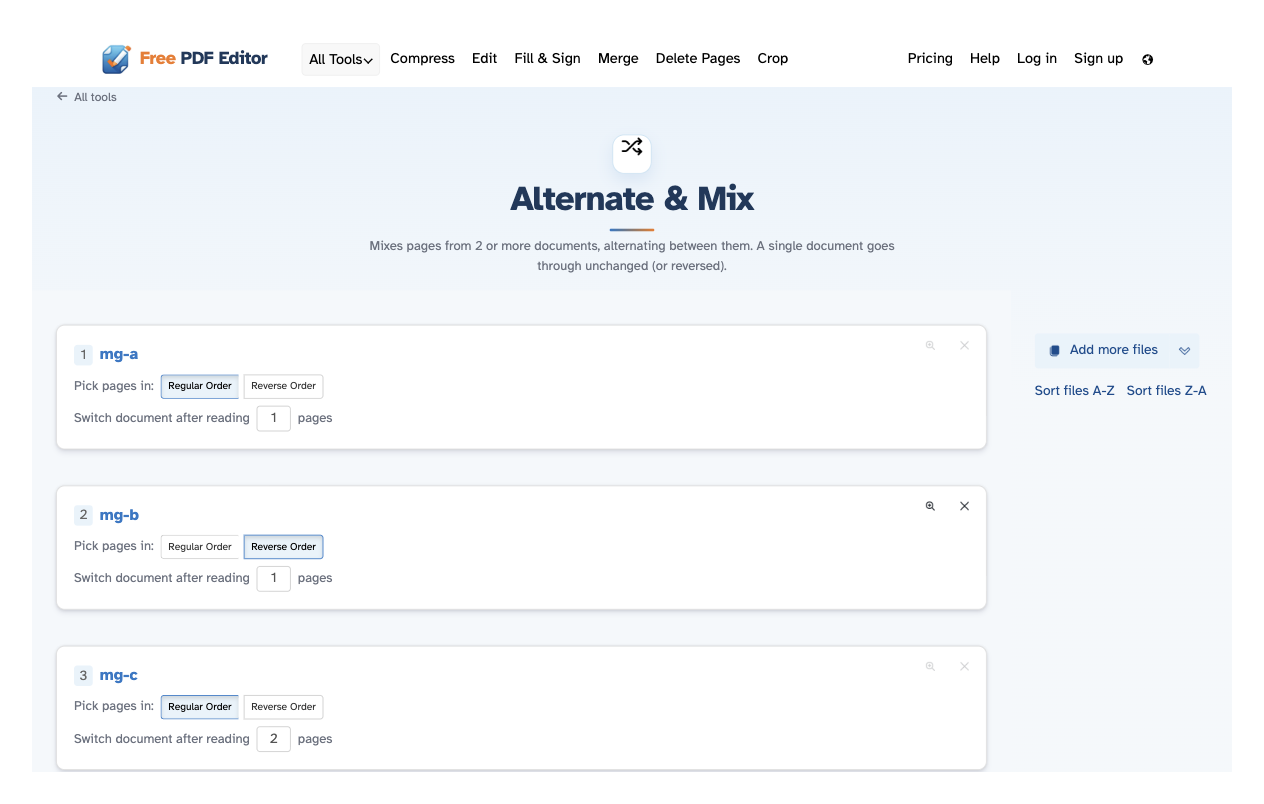Viewport: 1264px width, 804px height.
Task: Click Log in
Action: [1037, 59]
